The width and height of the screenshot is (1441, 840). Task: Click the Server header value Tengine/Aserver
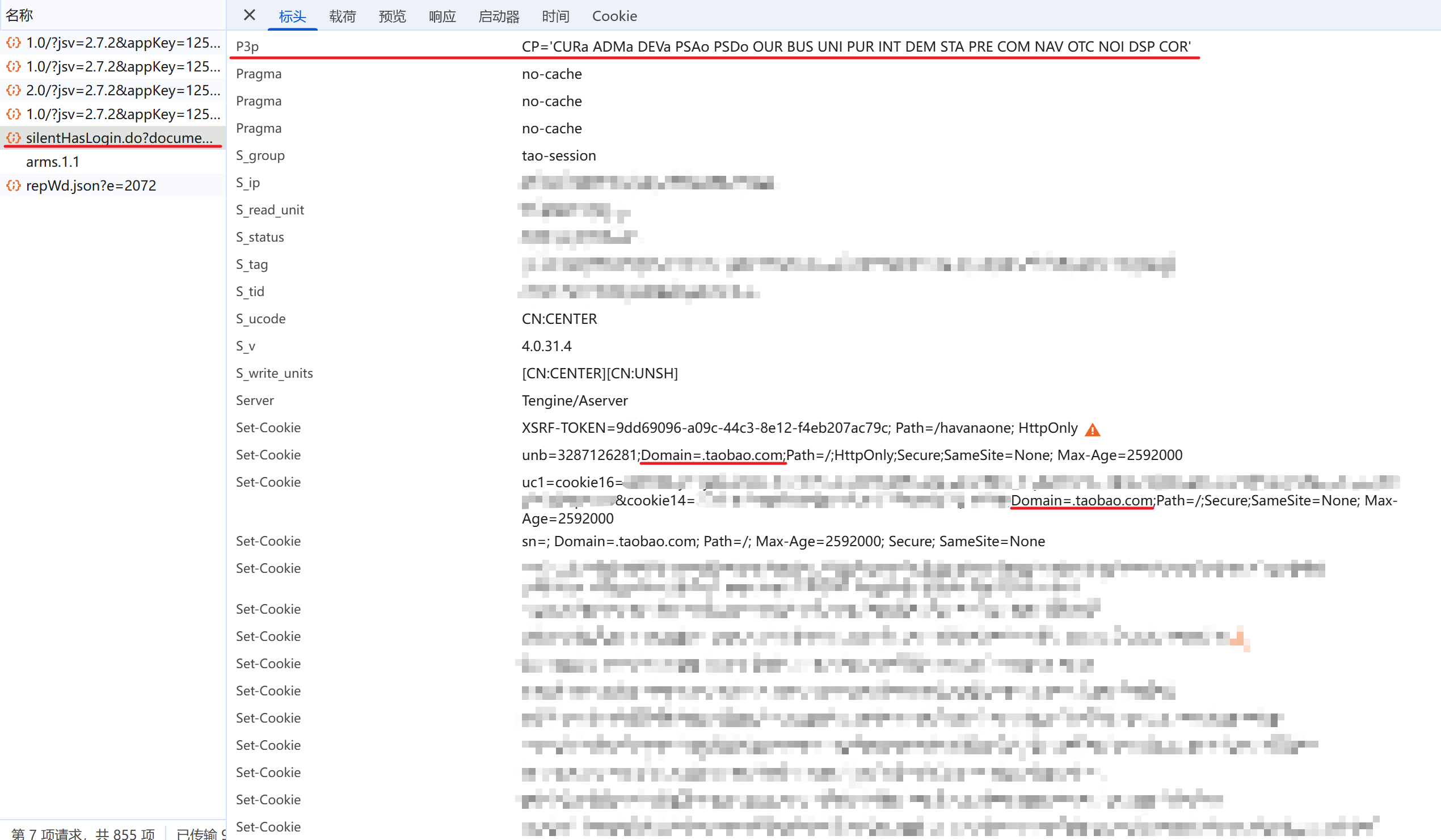[574, 400]
